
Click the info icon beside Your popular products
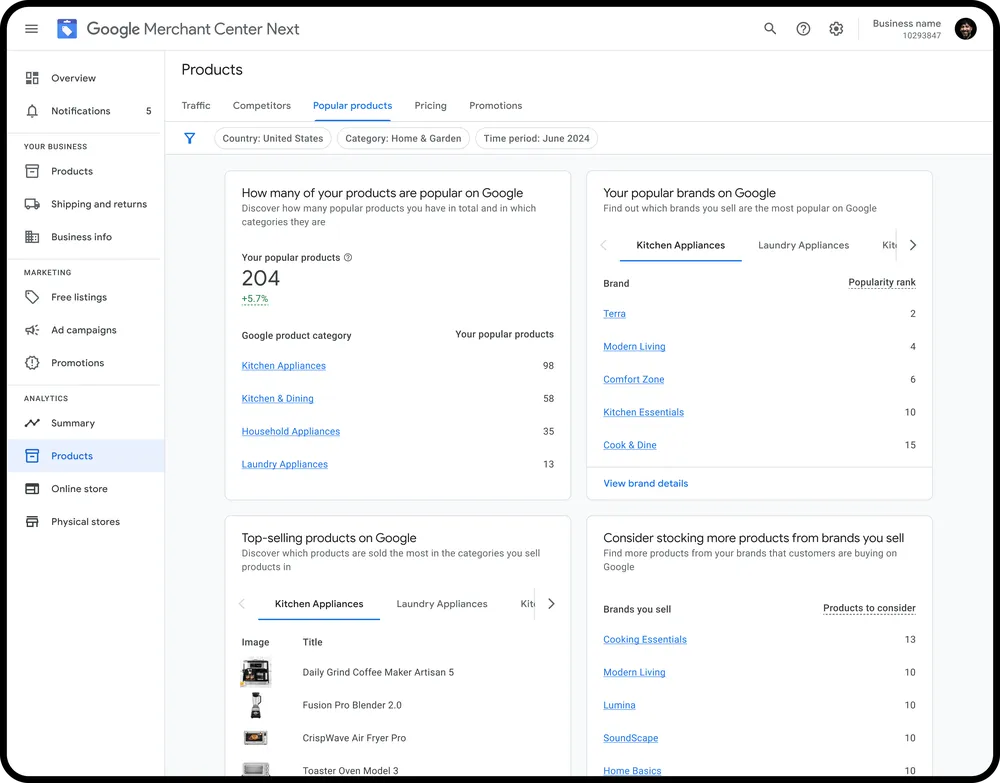point(348,258)
